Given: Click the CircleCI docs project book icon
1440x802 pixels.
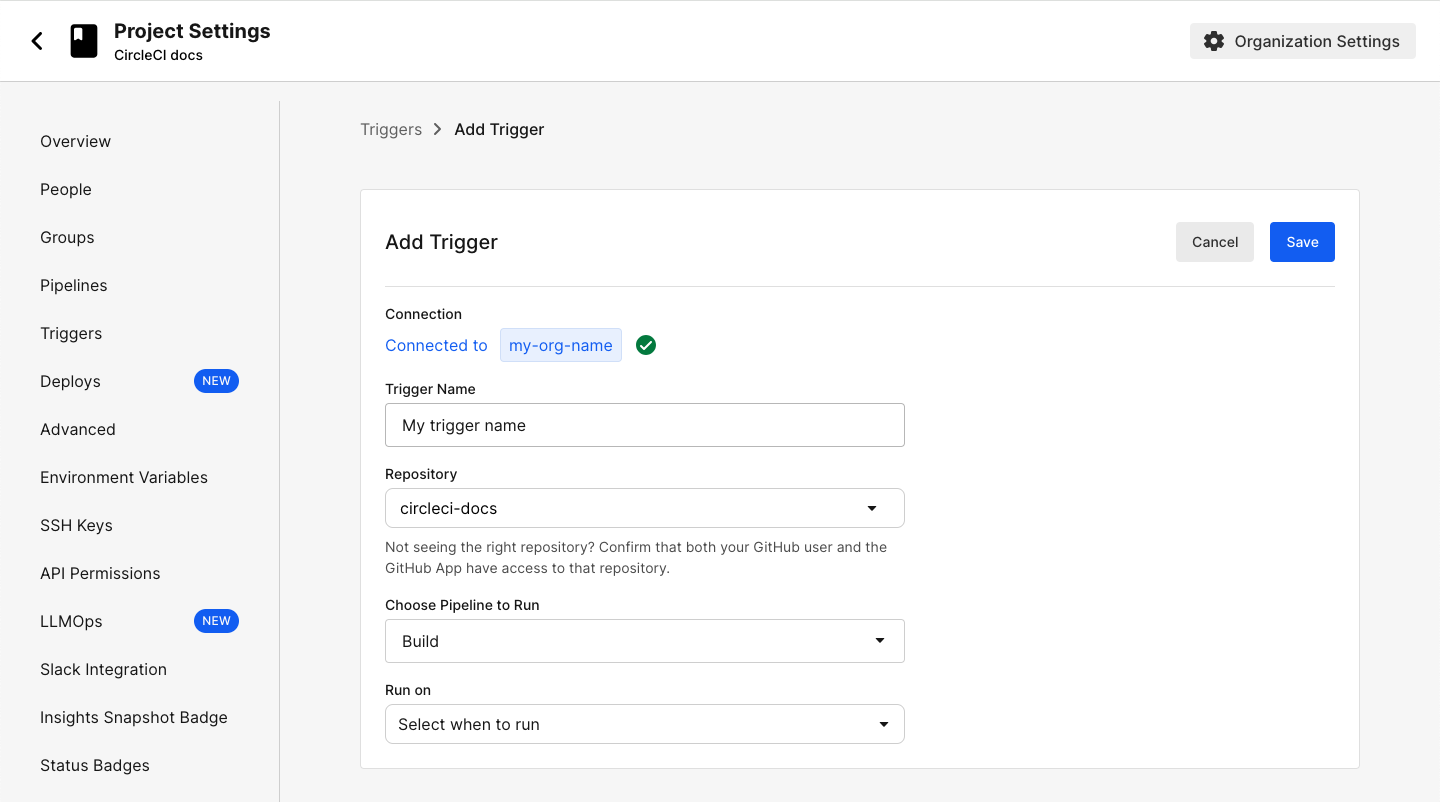Looking at the screenshot, I should [84, 41].
